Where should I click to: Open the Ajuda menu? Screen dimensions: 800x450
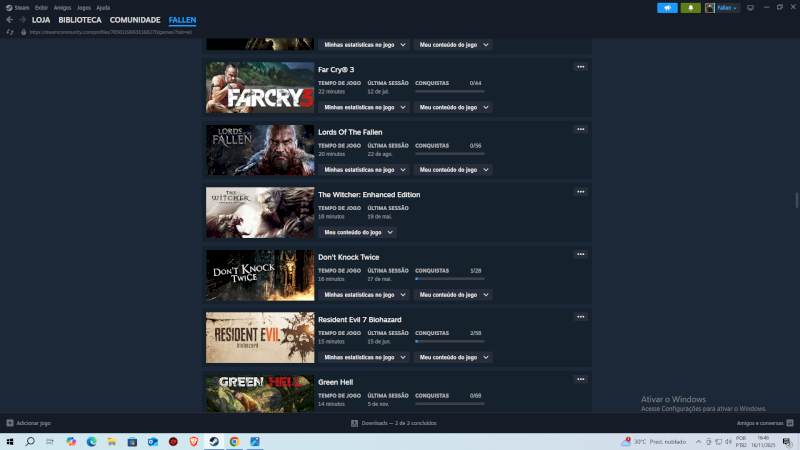pos(103,8)
